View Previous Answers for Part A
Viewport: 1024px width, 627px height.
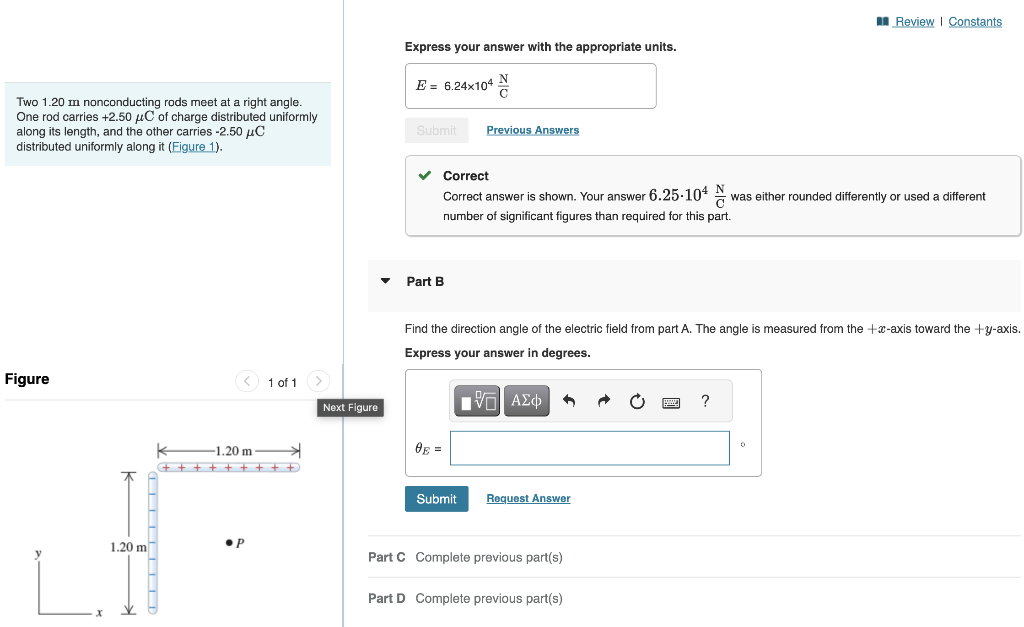[x=532, y=129]
